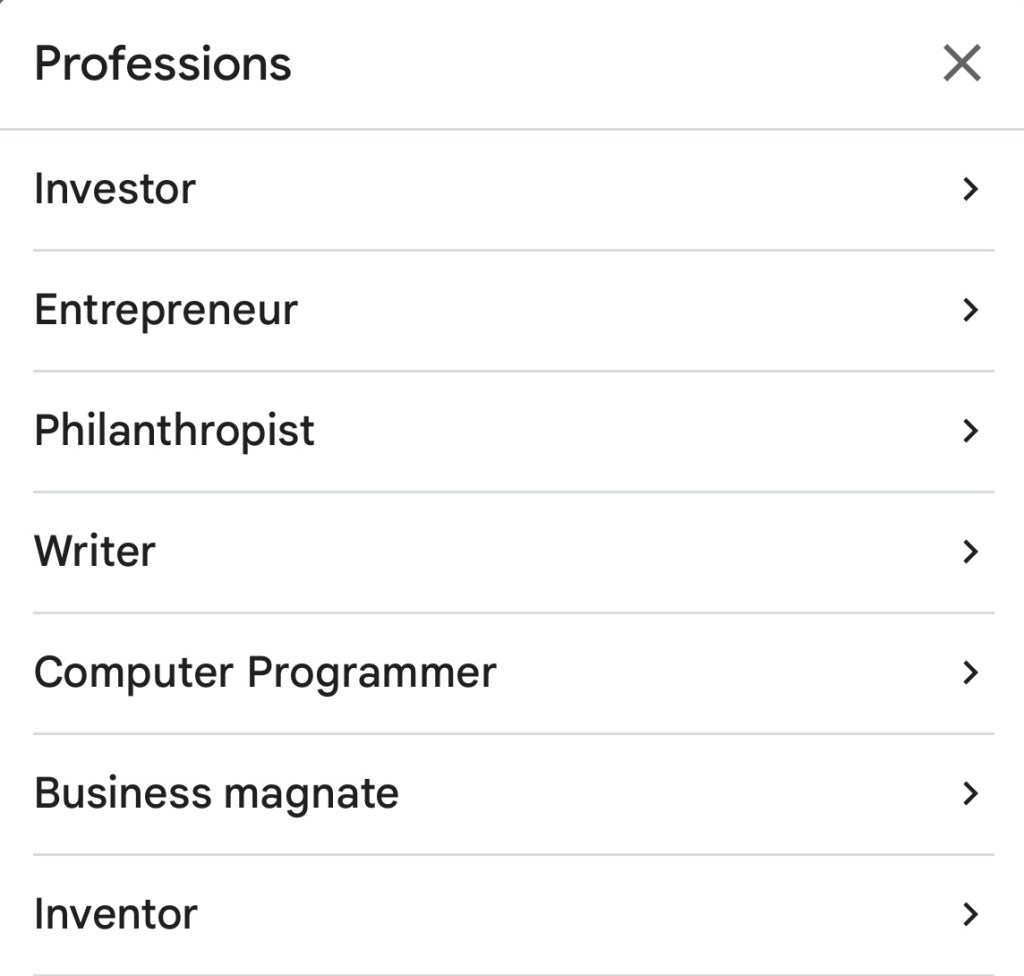This screenshot has height=976, width=1024.
Task: Select the Entrepreneur list item
Action: [x=166, y=310]
